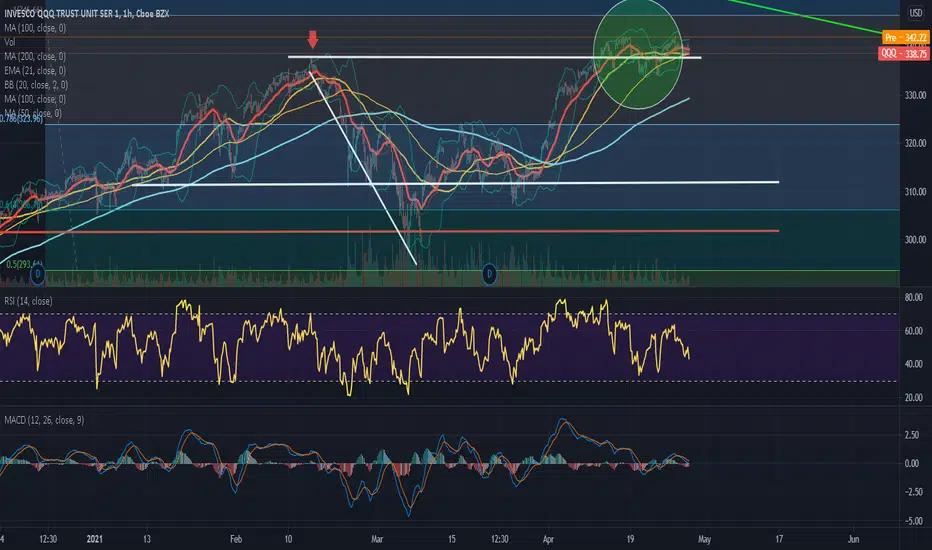This screenshot has width=932, height=550.
Task: Click 40.00 on the RSI scale
Action: [x=914, y=364]
